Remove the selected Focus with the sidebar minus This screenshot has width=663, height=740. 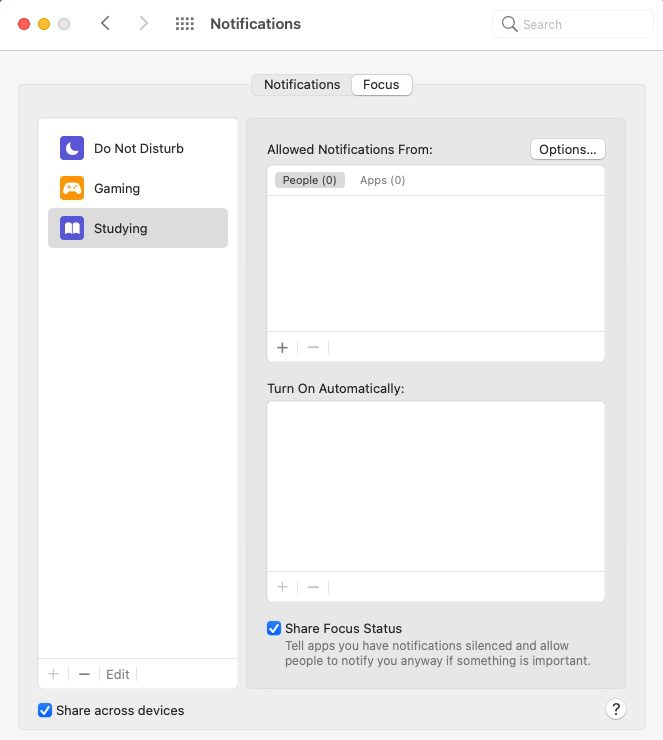(x=84, y=674)
